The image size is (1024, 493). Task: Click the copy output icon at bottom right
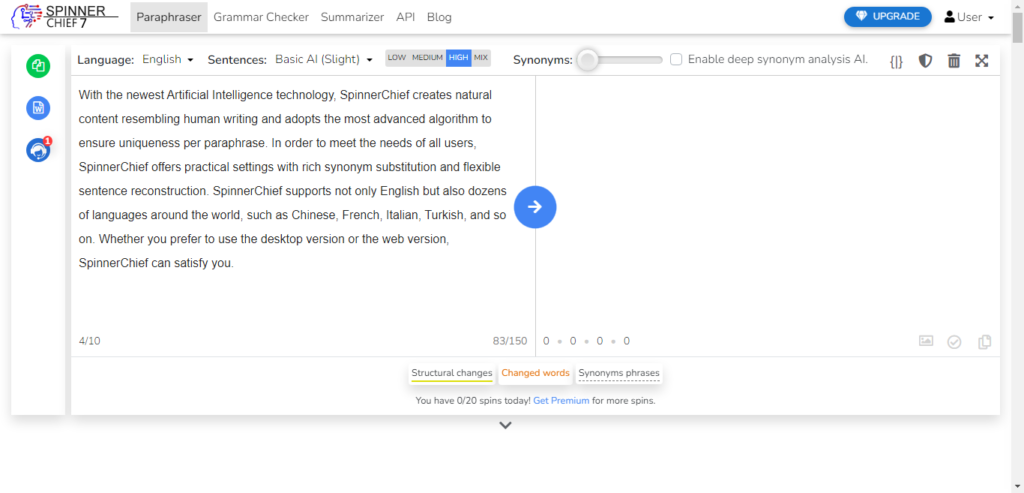(x=985, y=342)
